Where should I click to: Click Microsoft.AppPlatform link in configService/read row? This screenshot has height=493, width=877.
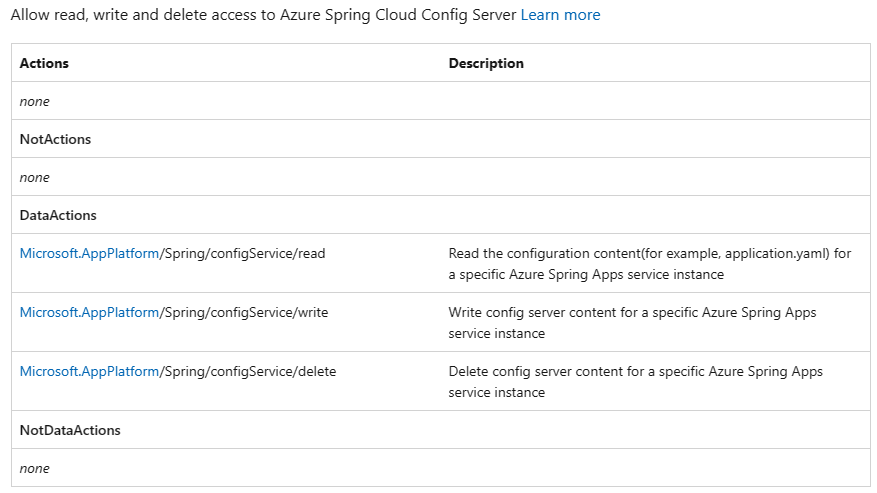(x=89, y=253)
